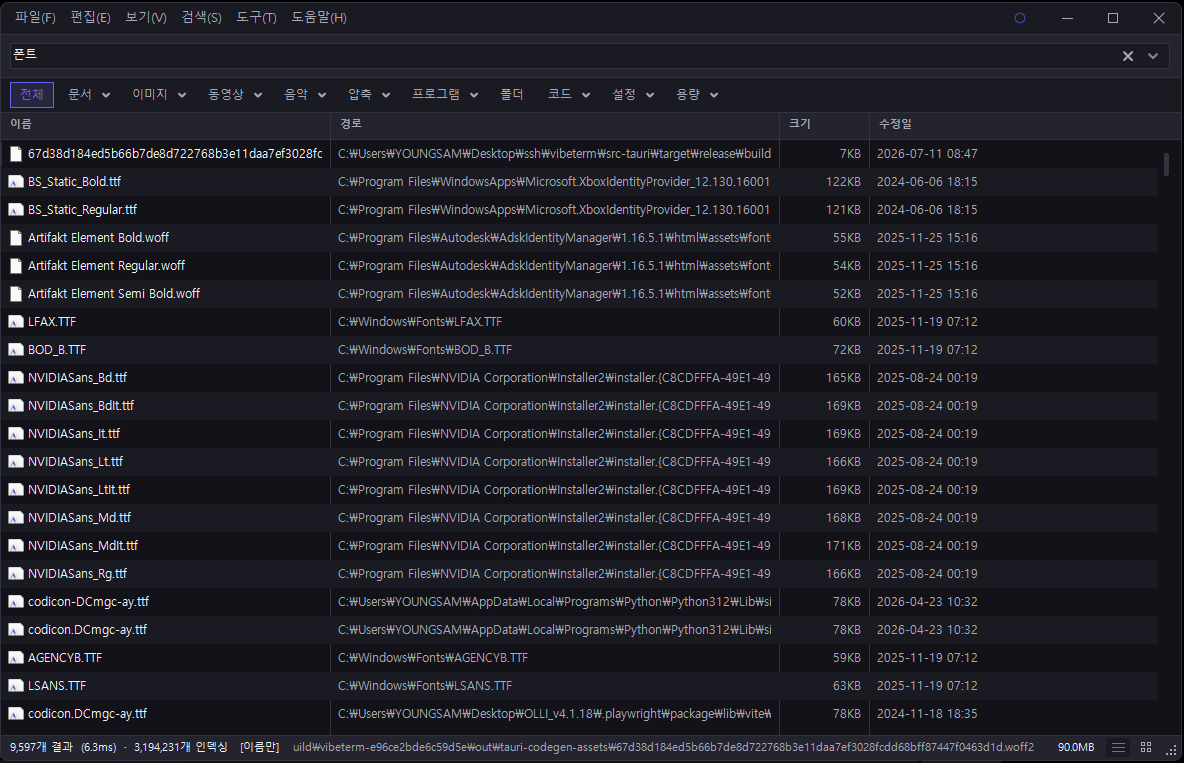The image size is (1184, 763).
Task: Click file icon of Artifakt Element Regular.woff
Action: [15, 266]
